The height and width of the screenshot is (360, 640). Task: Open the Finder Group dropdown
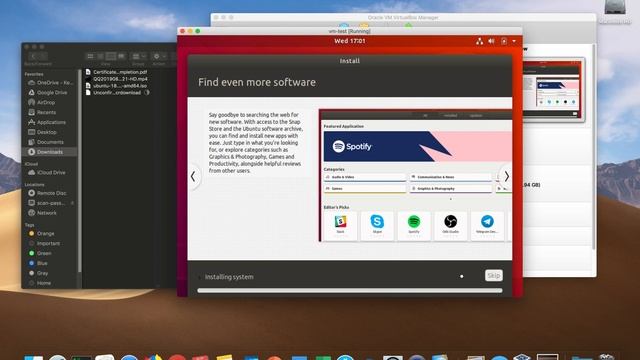tap(139, 56)
